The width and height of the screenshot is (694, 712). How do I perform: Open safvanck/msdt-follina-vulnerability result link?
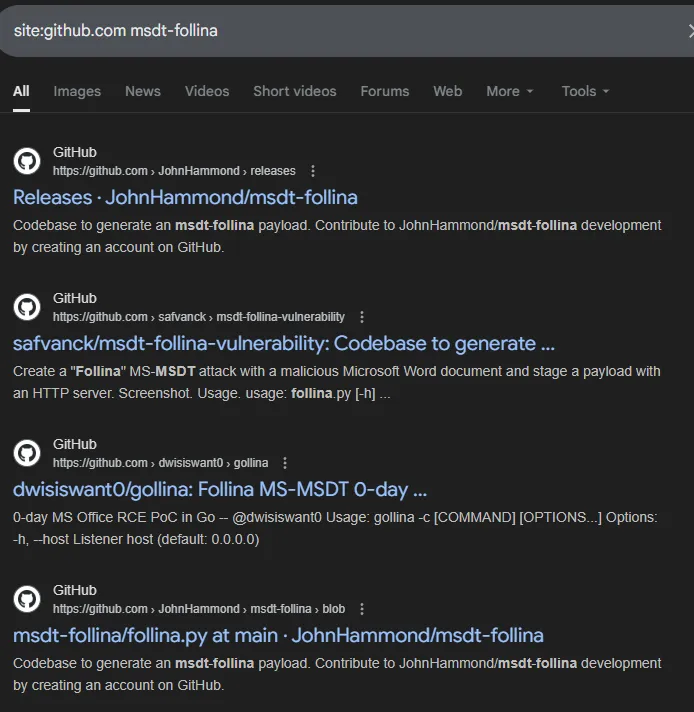click(283, 343)
